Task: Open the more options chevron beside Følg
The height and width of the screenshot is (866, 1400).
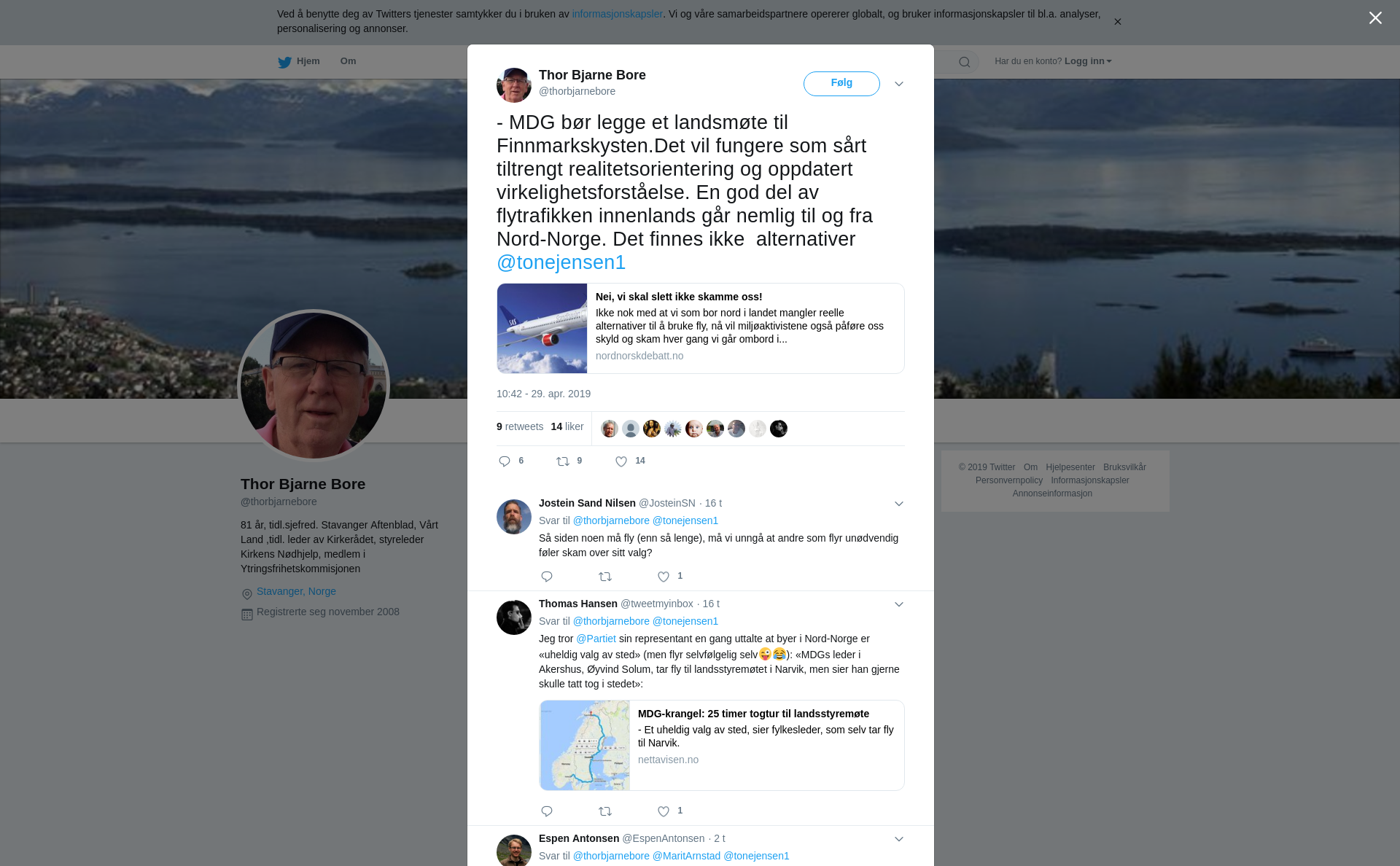Action: 899,84
